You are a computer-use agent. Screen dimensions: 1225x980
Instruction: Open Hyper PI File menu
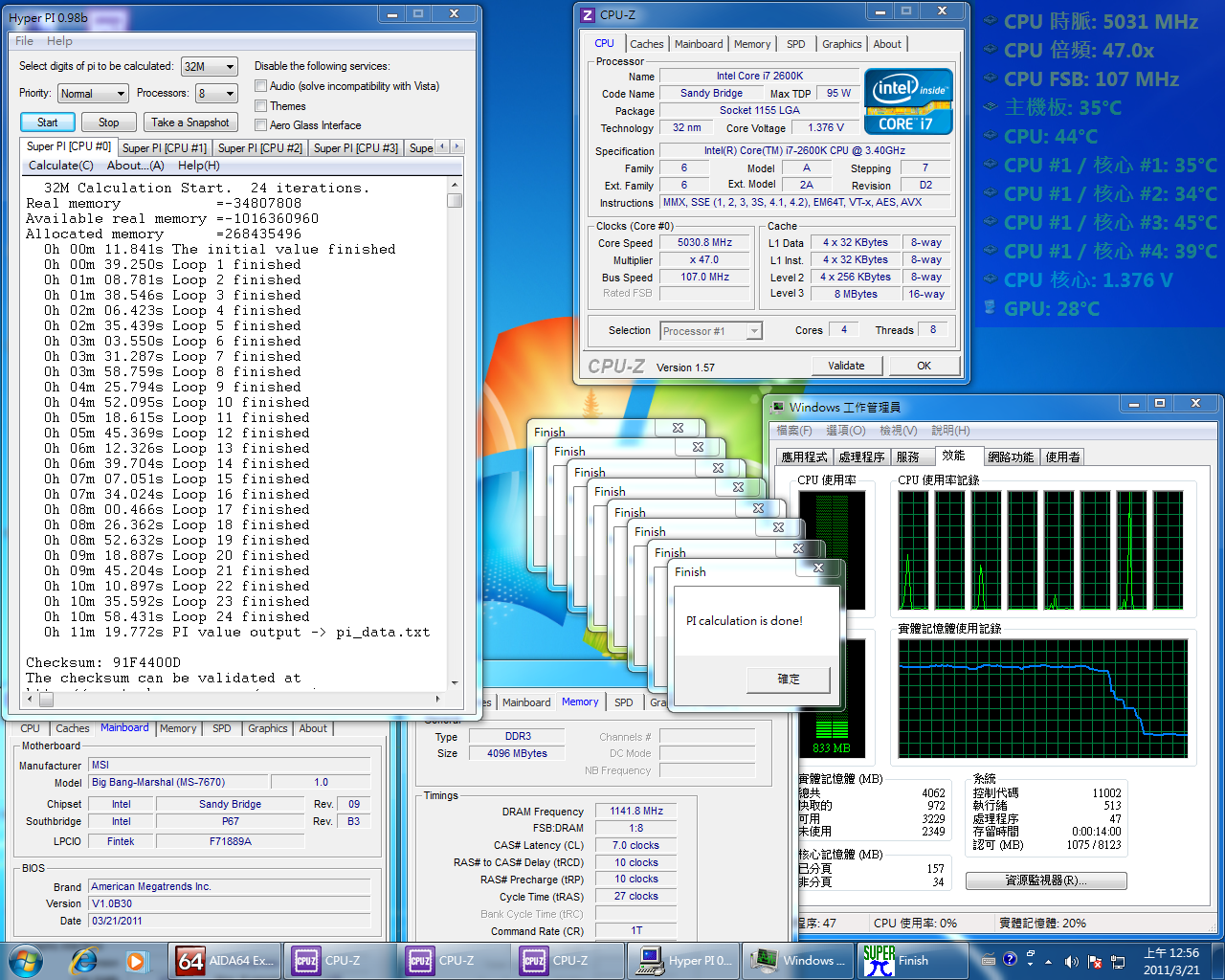pyautogui.click(x=24, y=41)
